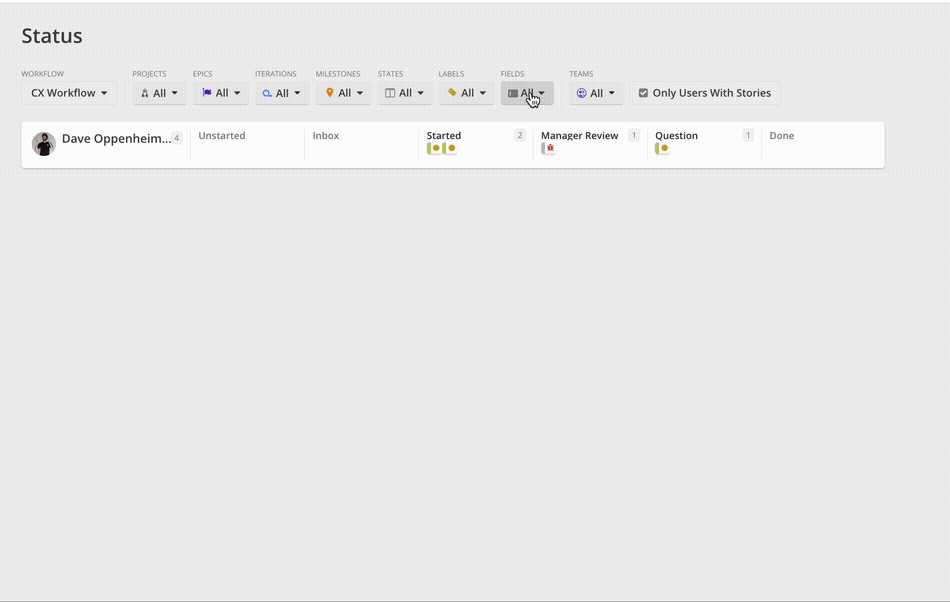Open the Labels filter dropdown
Image resolution: width=950 pixels, height=602 pixels.
(467, 93)
